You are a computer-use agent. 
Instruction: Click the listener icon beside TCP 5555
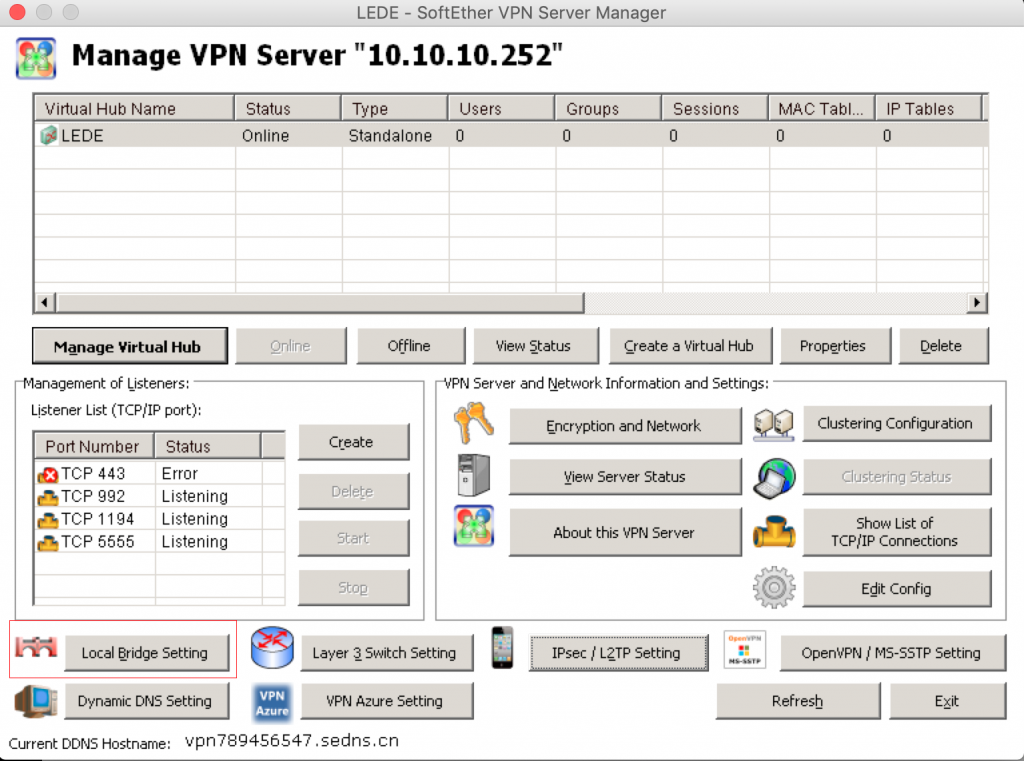pos(48,542)
